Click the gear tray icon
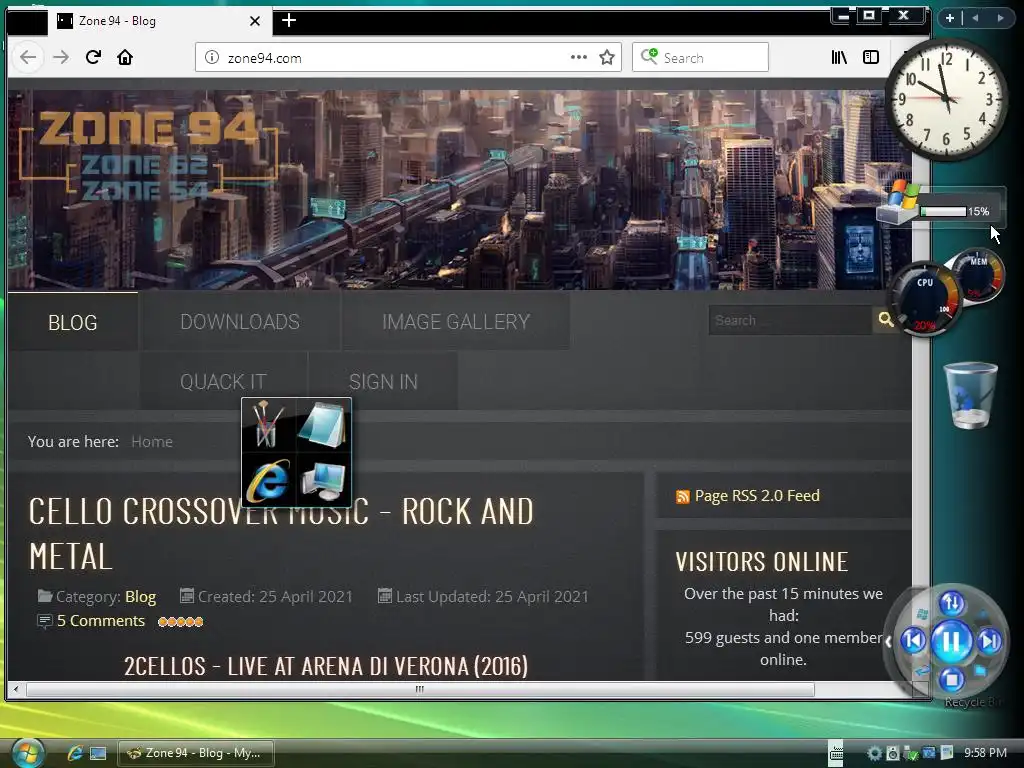The image size is (1024, 768). pos(874,753)
